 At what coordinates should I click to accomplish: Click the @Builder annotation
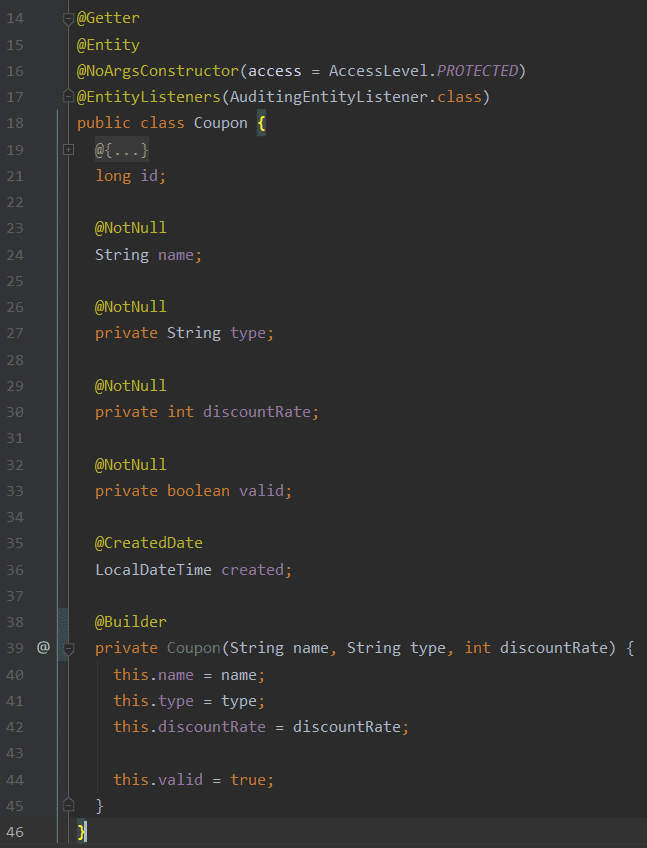[x=130, y=622]
